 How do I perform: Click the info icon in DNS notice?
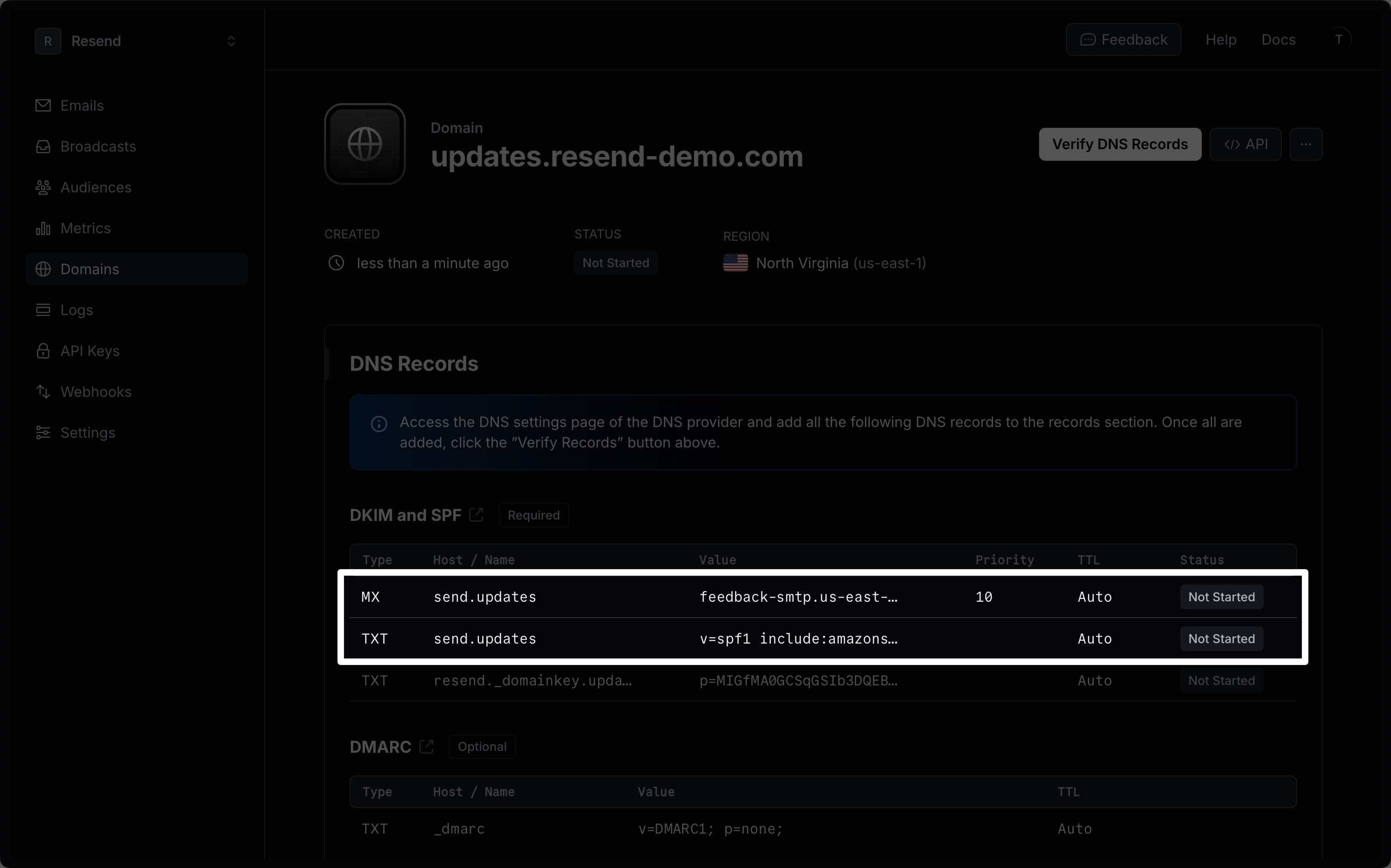click(x=378, y=424)
